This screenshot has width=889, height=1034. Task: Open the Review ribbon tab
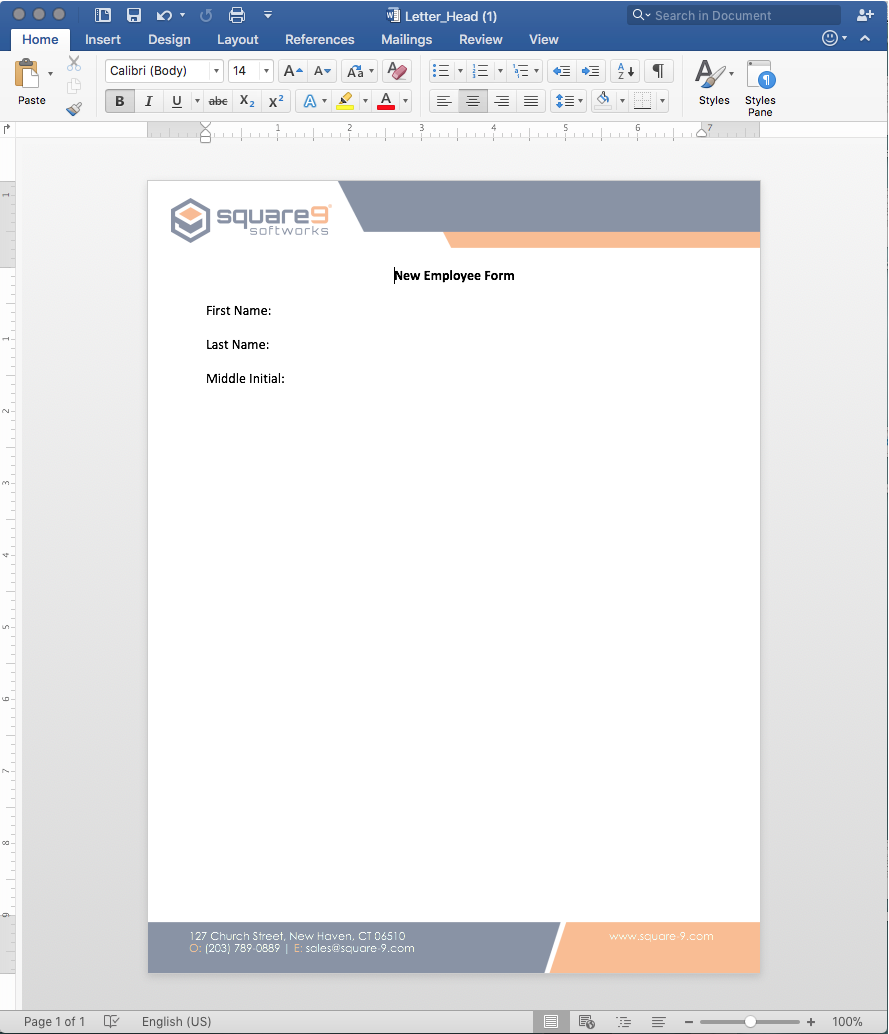(x=481, y=39)
